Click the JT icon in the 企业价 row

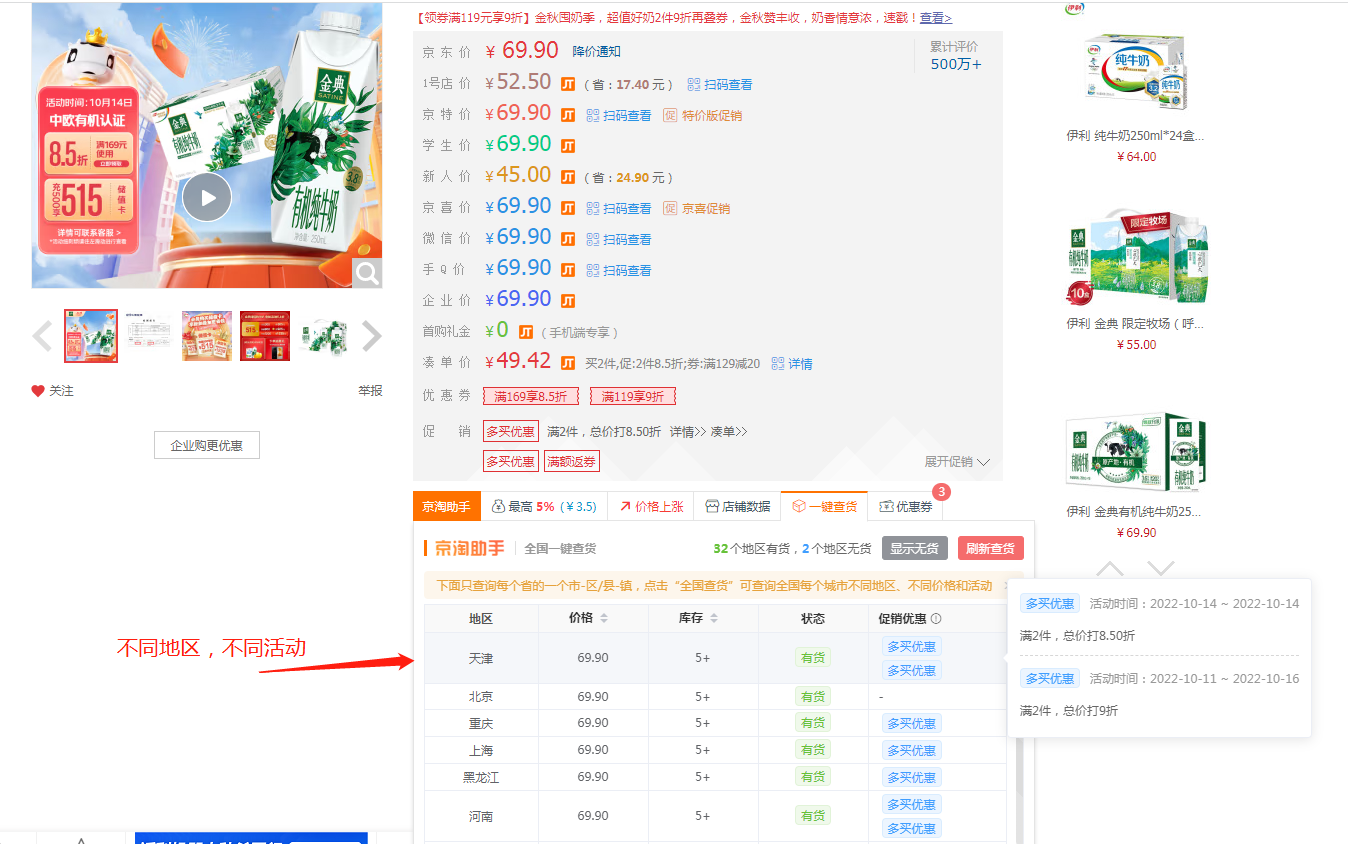tap(568, 301)
